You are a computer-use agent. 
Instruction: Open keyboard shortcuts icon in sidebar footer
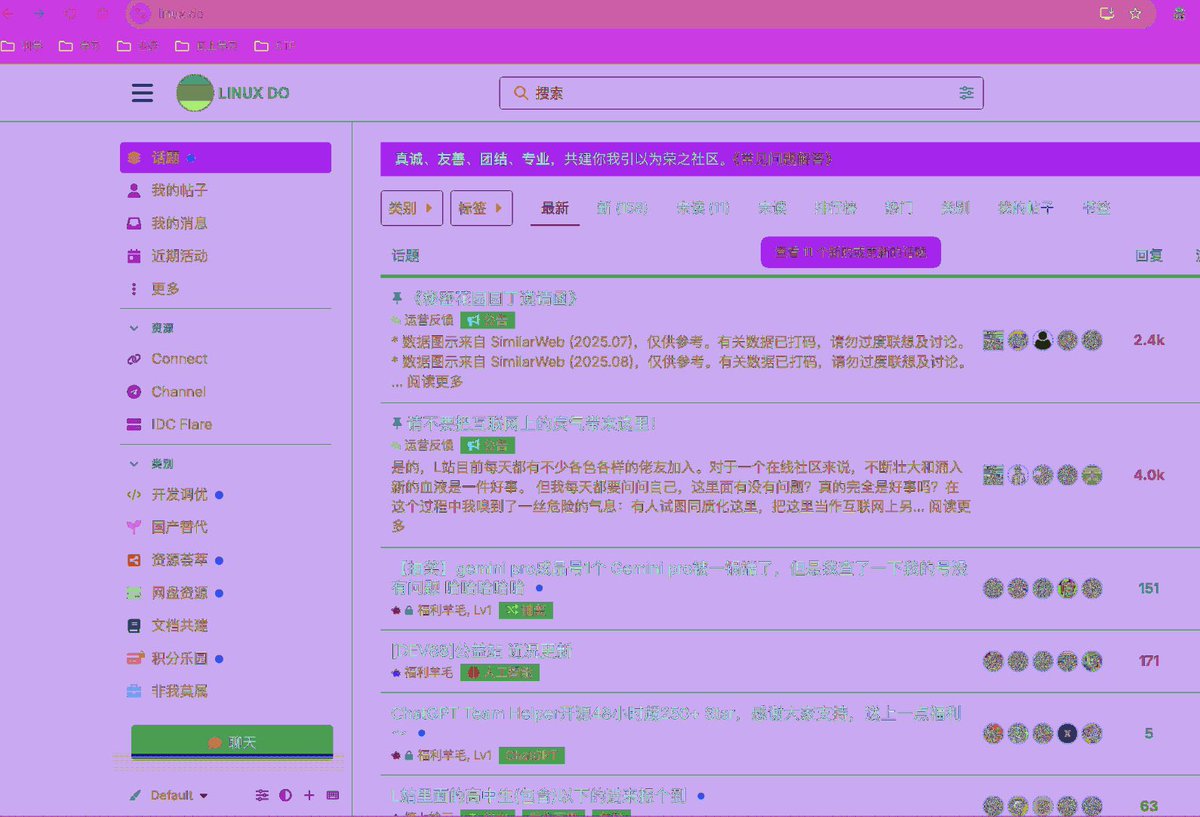pyautogui.click(x=333, y=795)
